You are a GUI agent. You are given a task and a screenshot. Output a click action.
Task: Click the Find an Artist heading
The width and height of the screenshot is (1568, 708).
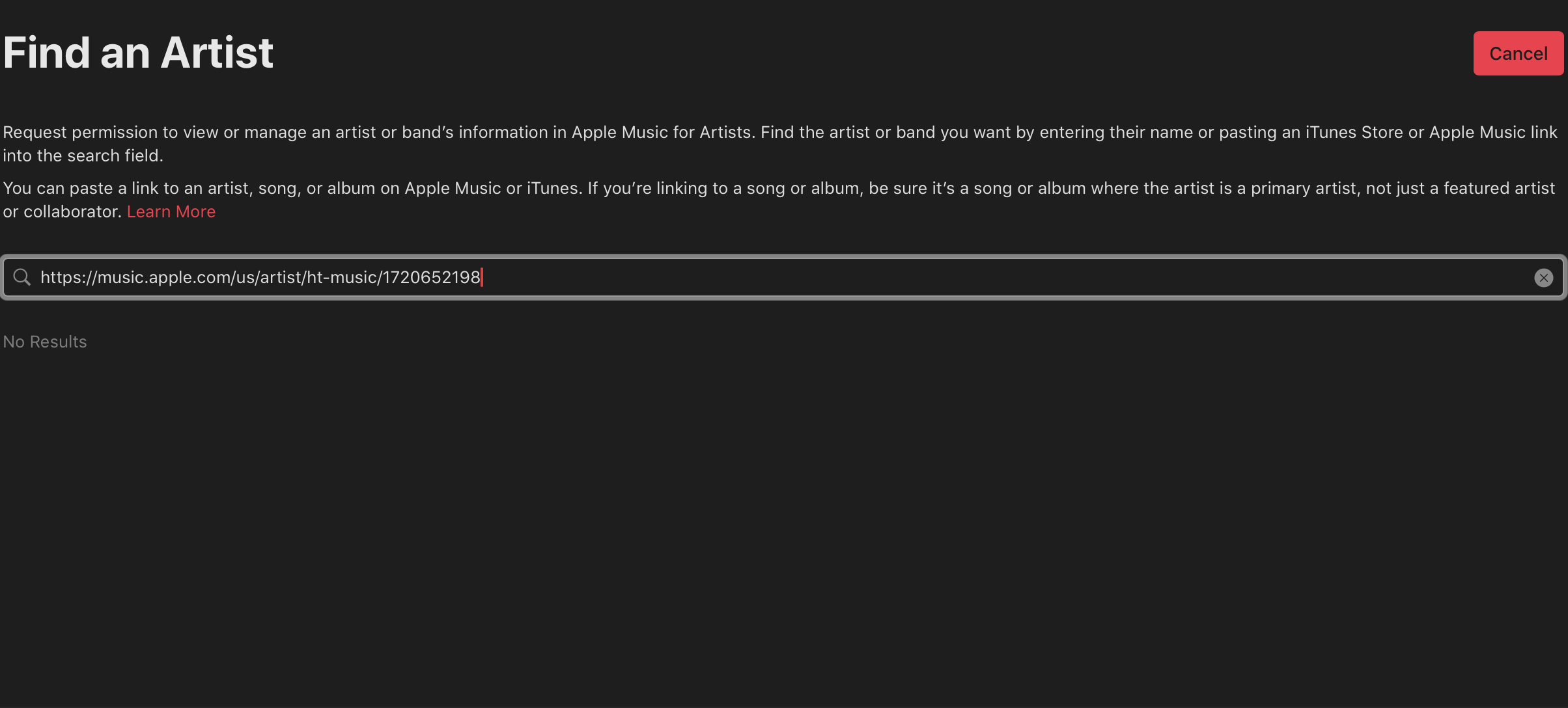[138, 53]
